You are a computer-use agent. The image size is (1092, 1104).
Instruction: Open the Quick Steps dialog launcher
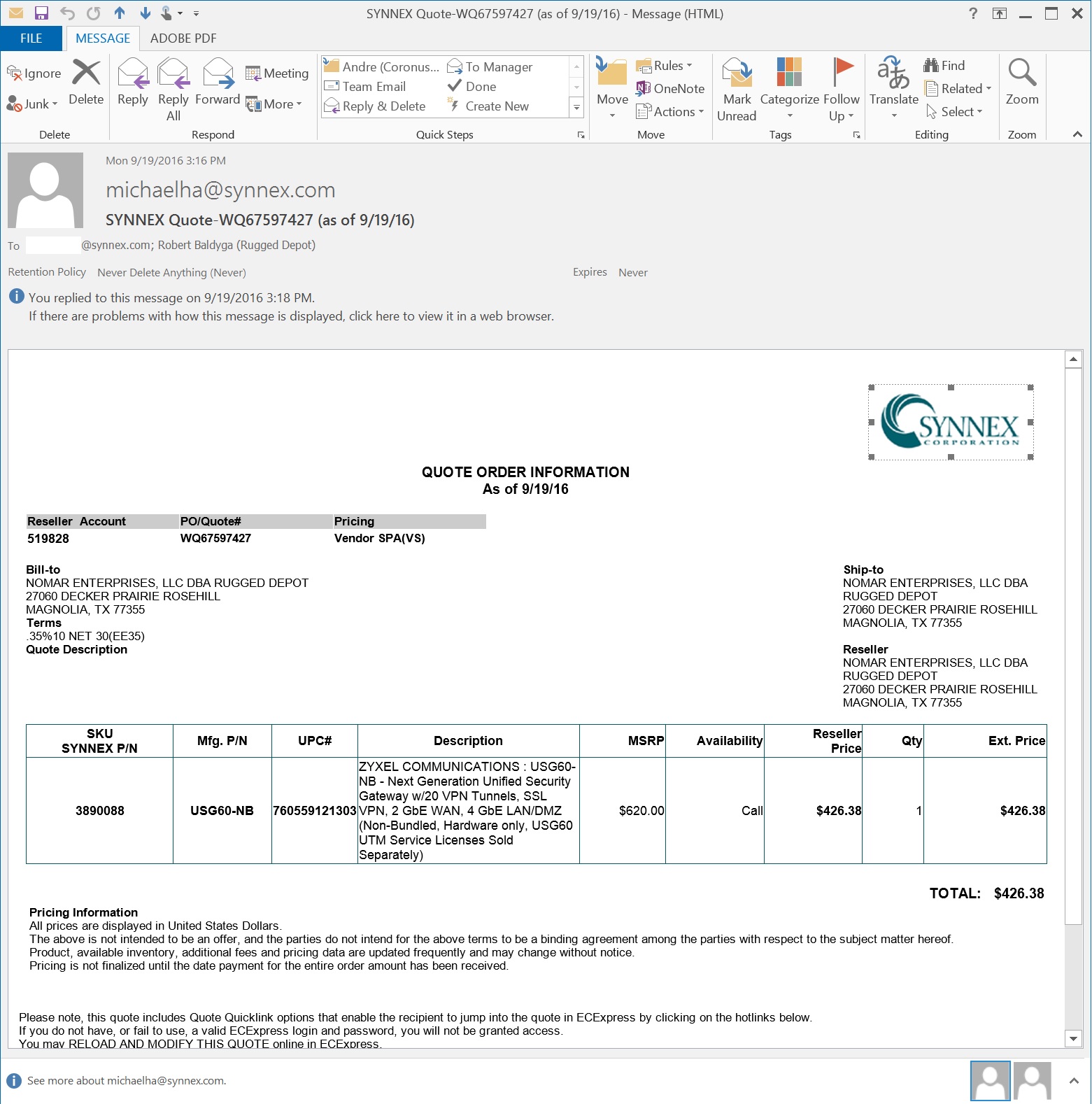[581, 135]
